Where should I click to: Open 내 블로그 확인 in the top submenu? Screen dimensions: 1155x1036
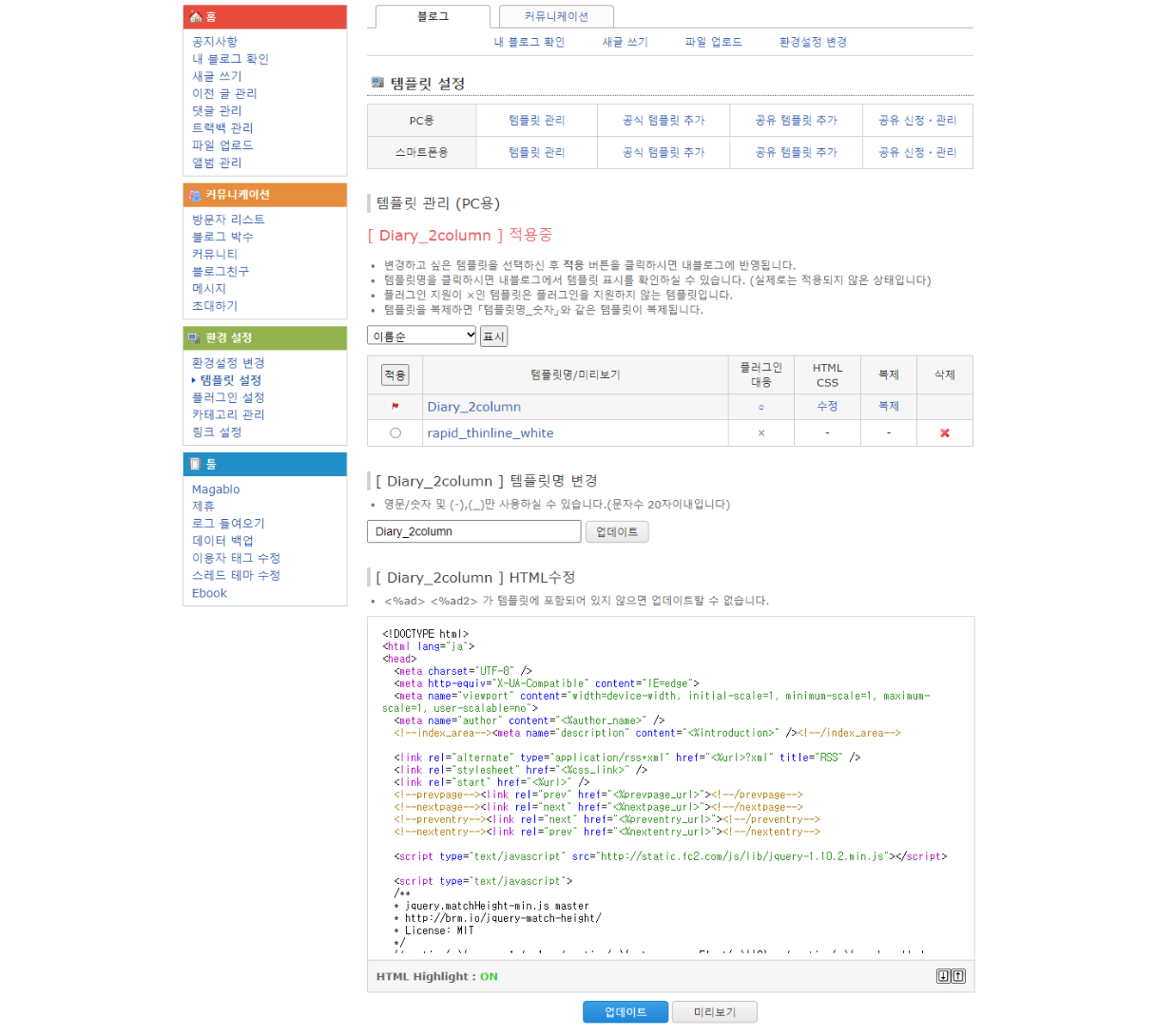[529, 43]
